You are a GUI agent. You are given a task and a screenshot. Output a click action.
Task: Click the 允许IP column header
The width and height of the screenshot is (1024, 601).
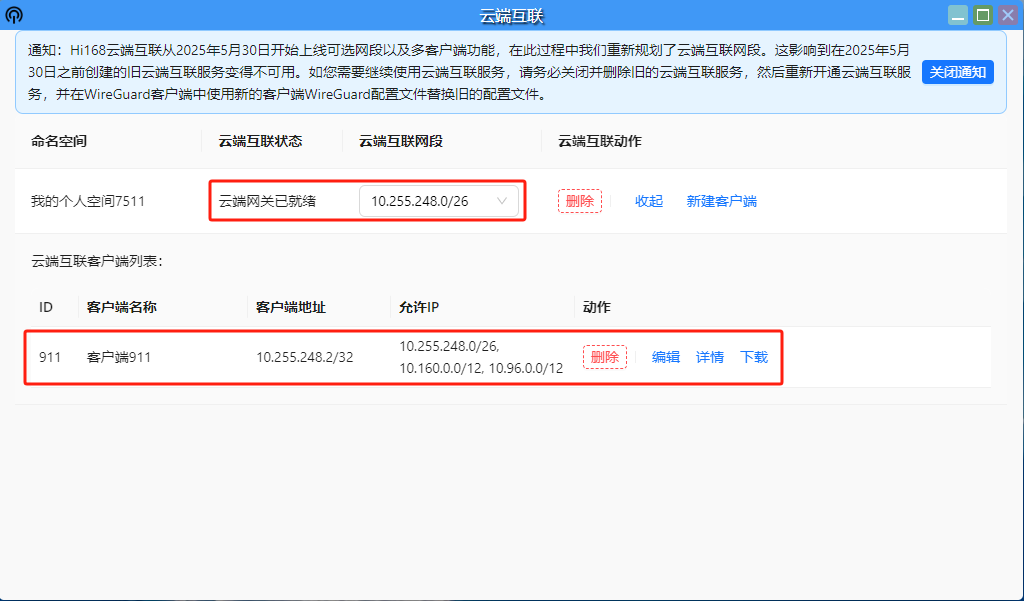pos(419,307)
